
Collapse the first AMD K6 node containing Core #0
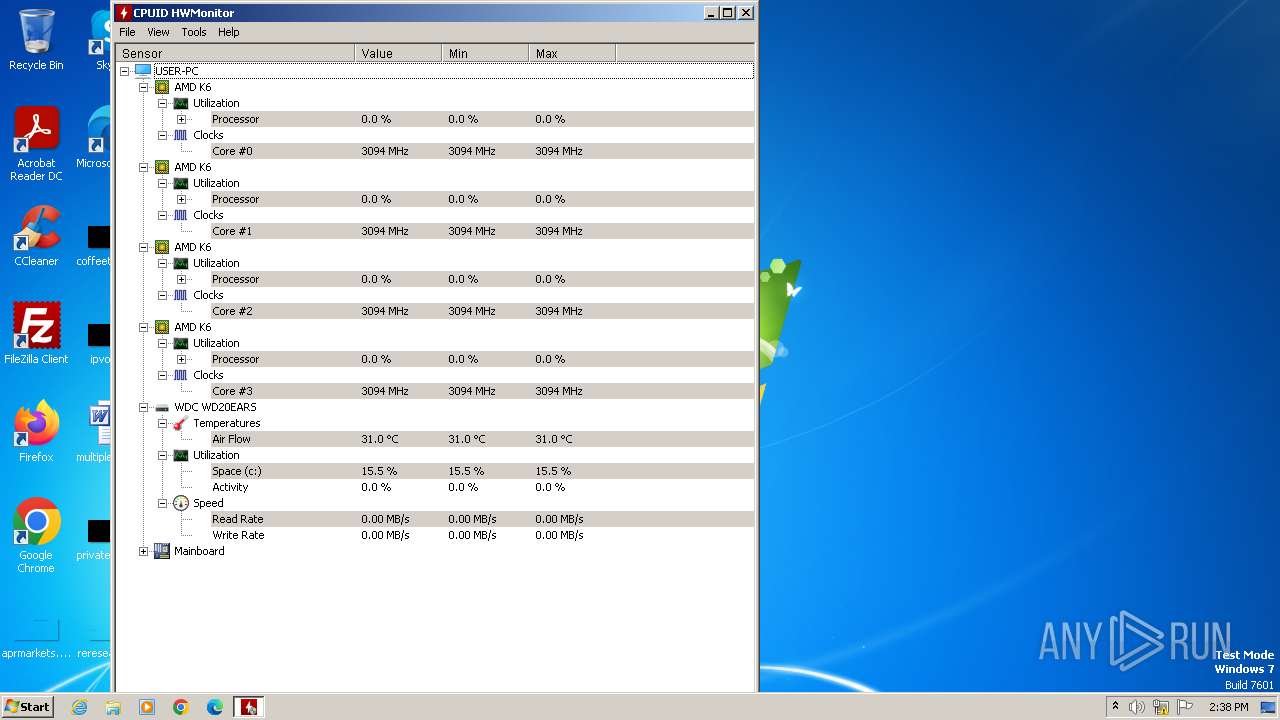coord(143,87)
